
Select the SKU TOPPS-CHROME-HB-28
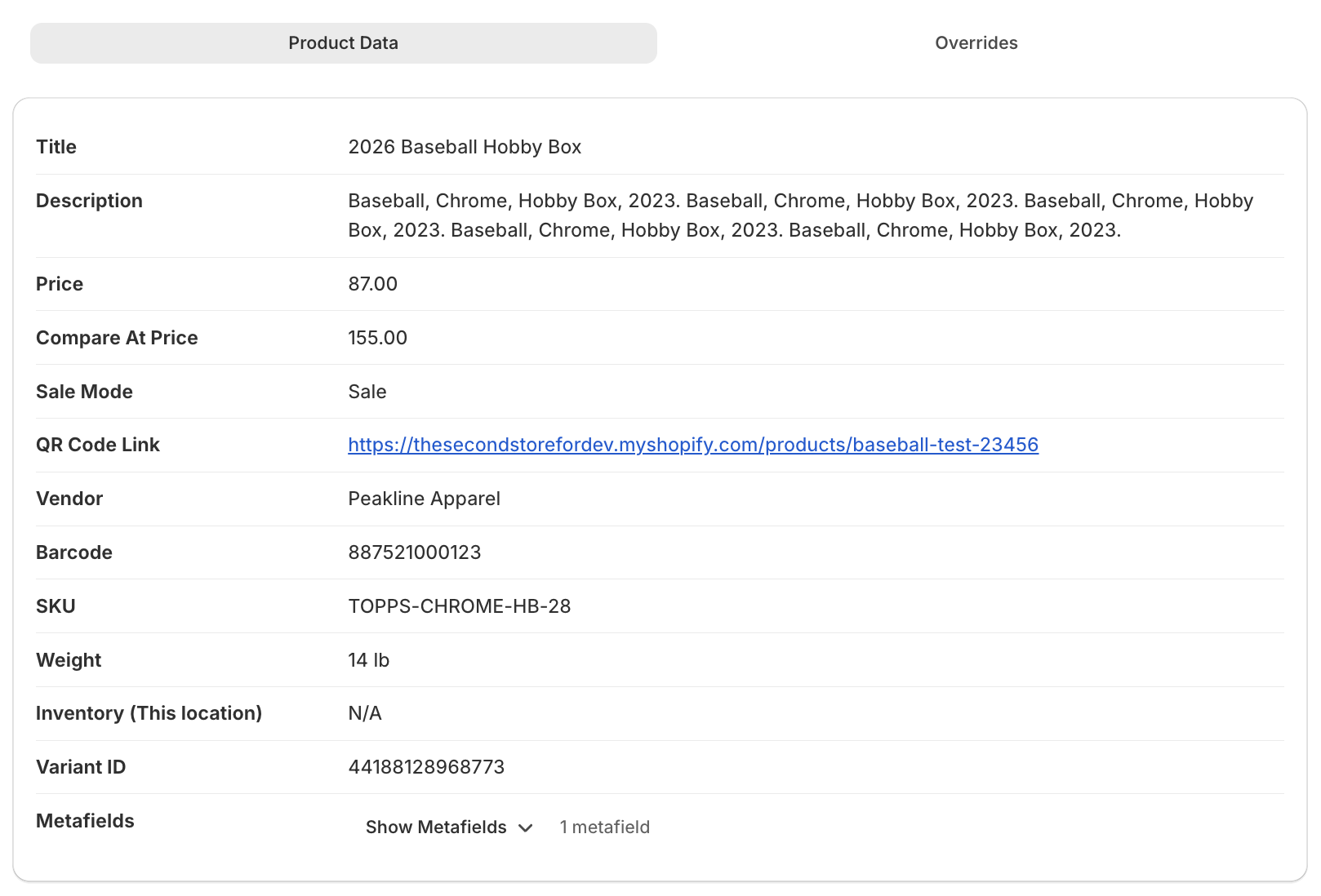[x=460, y=606]
